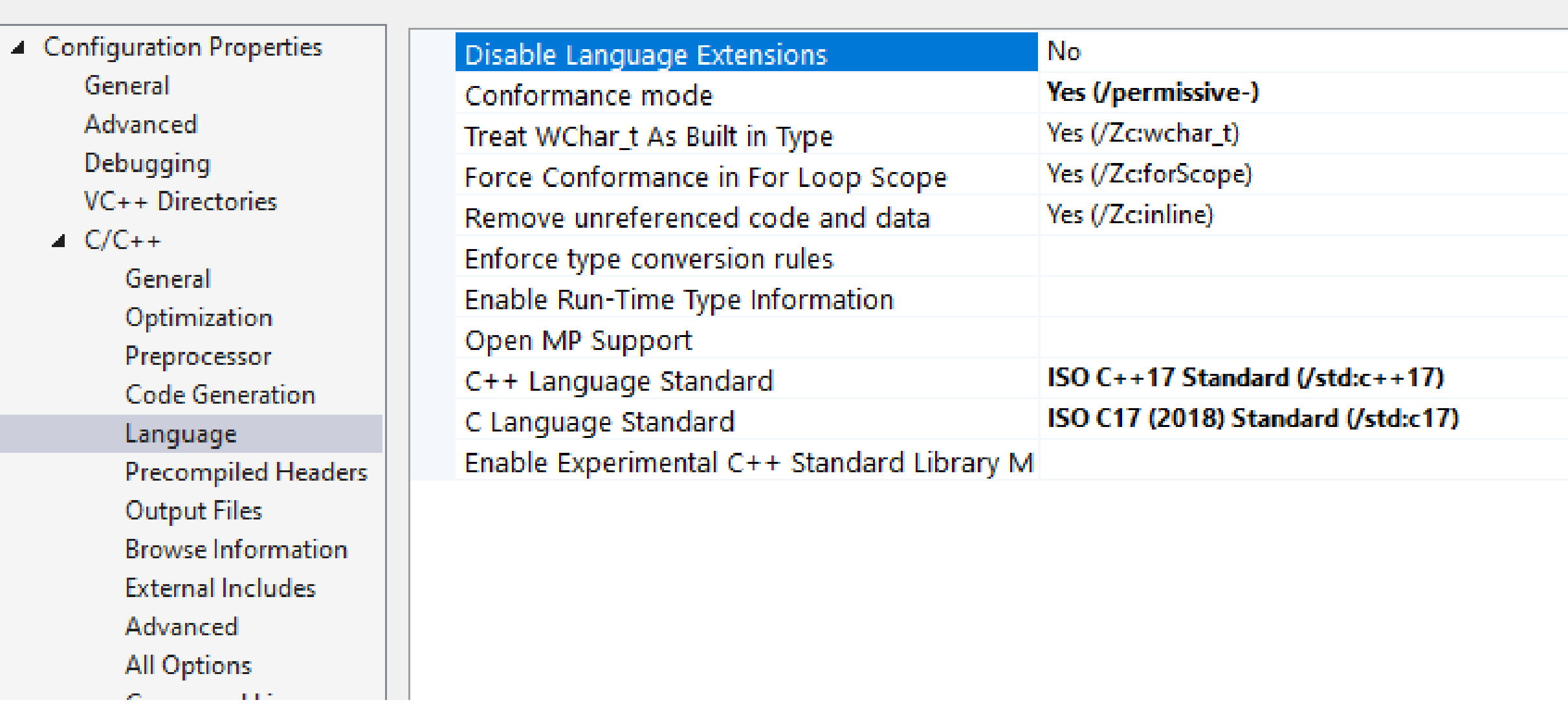
Task: Select the Debugging configuration page
Action: click(147, 163)
